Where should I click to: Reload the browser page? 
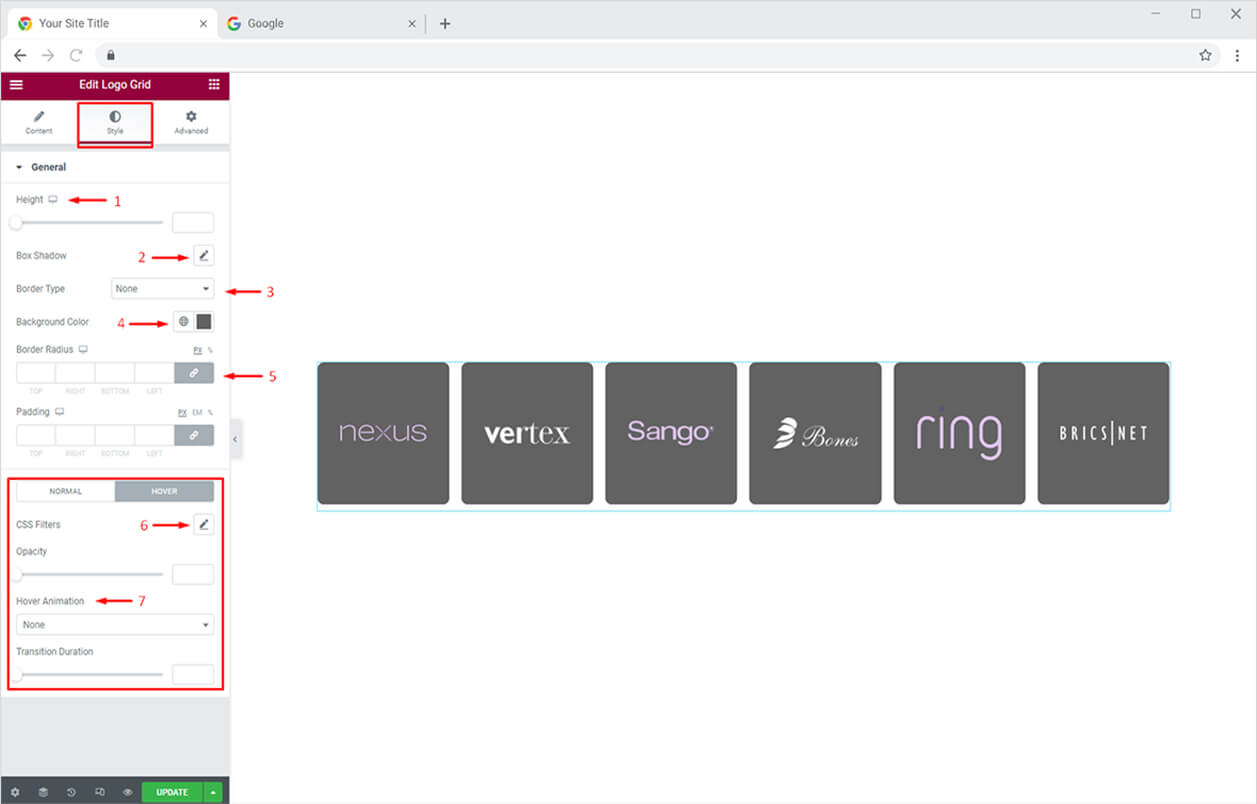76,55
